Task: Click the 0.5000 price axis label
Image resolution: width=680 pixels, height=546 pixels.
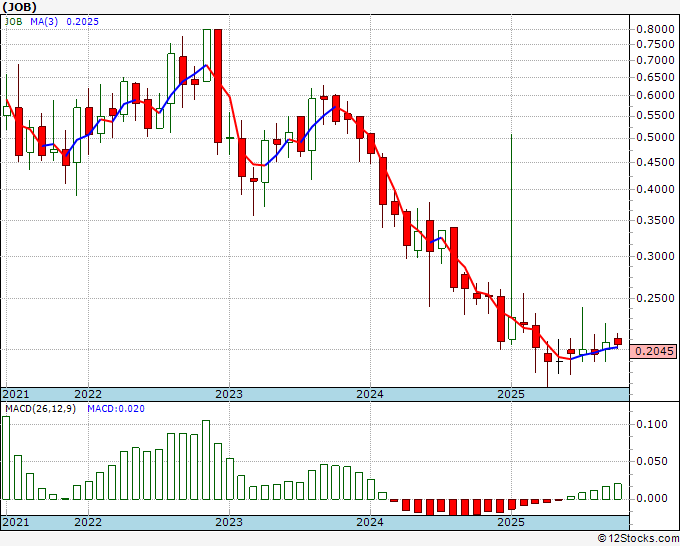Action: coord(655,137)
